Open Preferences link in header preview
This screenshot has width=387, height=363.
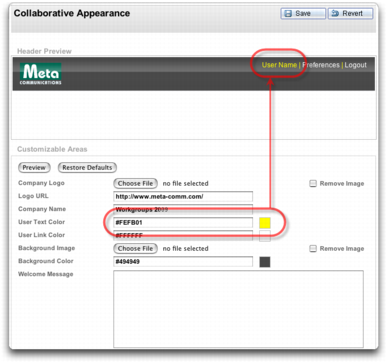(321, 65)
